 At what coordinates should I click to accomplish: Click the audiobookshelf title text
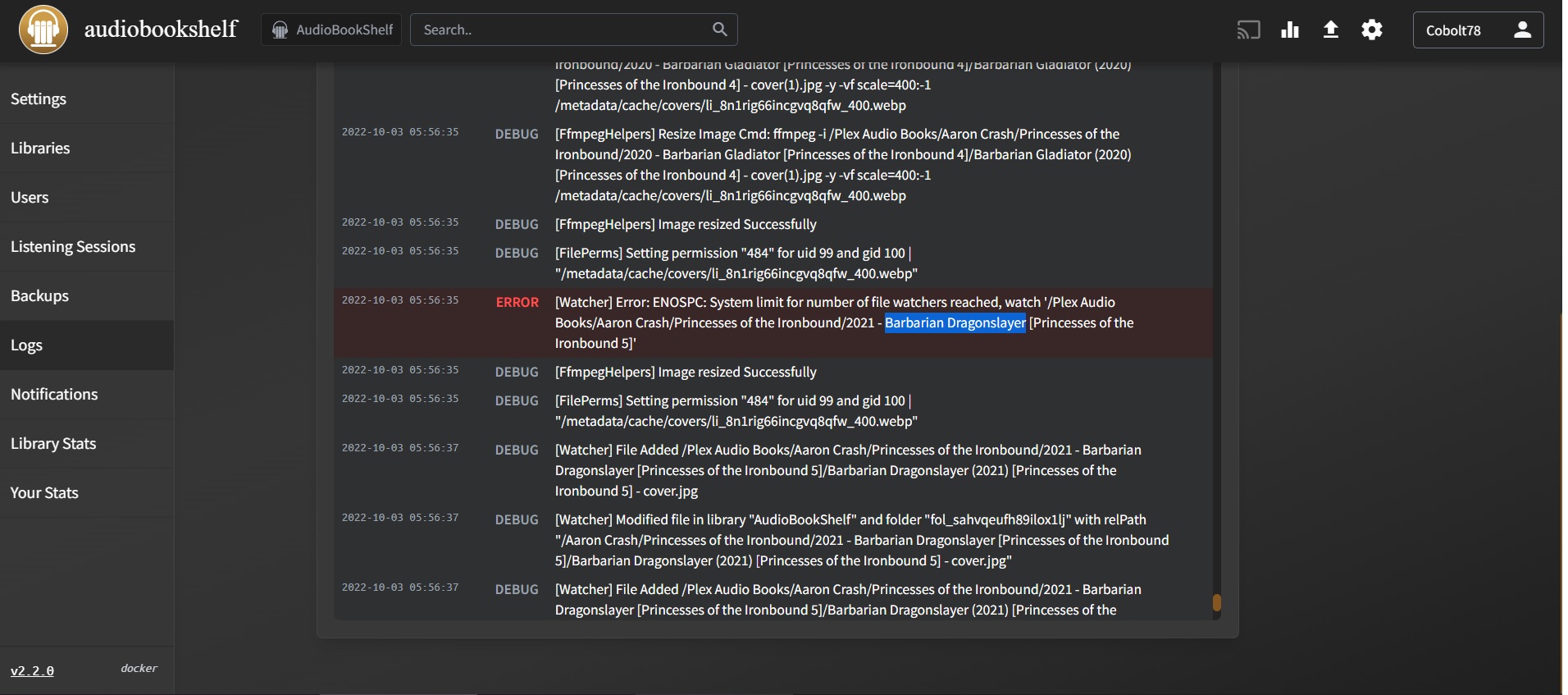pos(161,29)
